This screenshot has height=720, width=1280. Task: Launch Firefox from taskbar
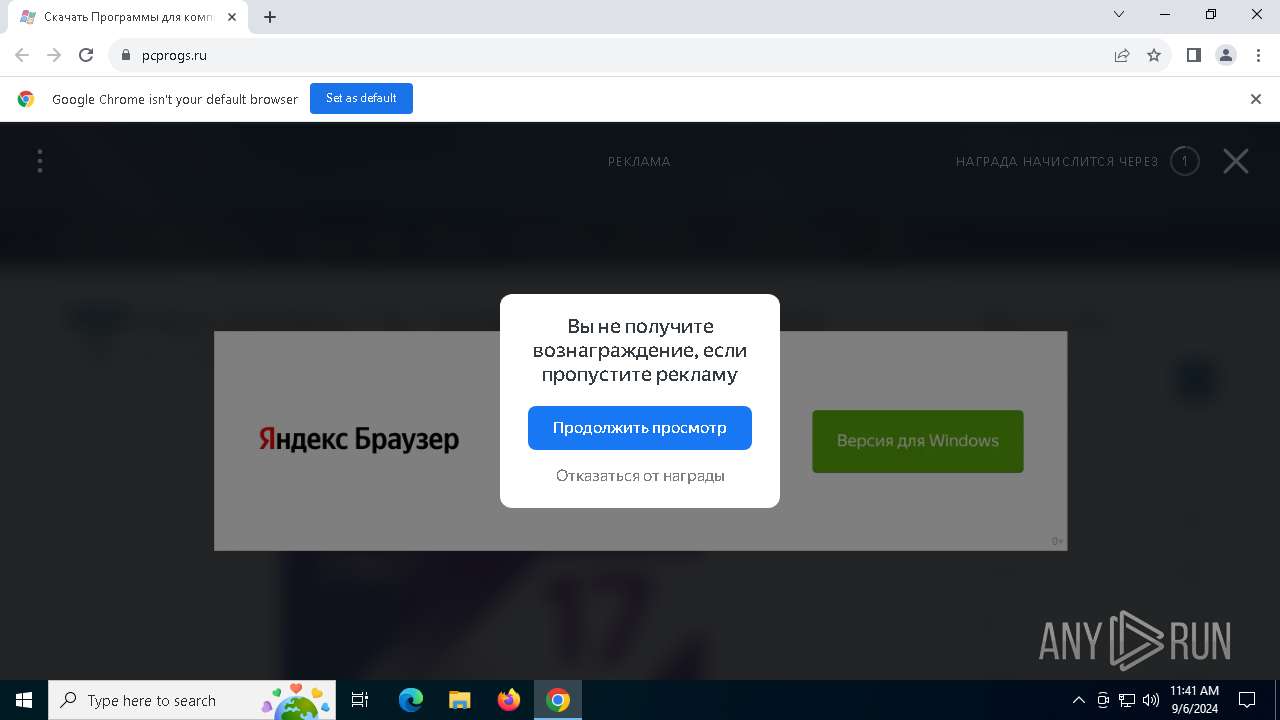coord(509,700)
